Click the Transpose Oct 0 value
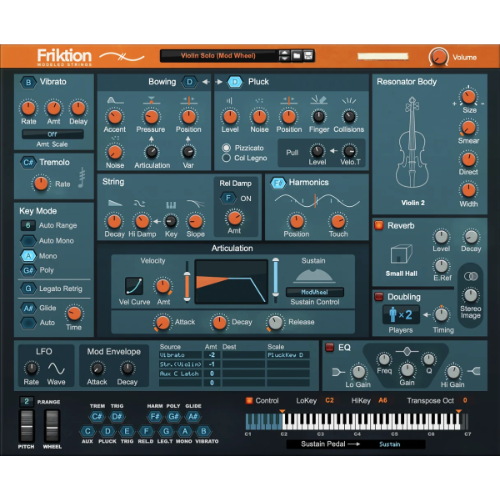Viewport: 500px width, 500px height. (x=465, y=400)
